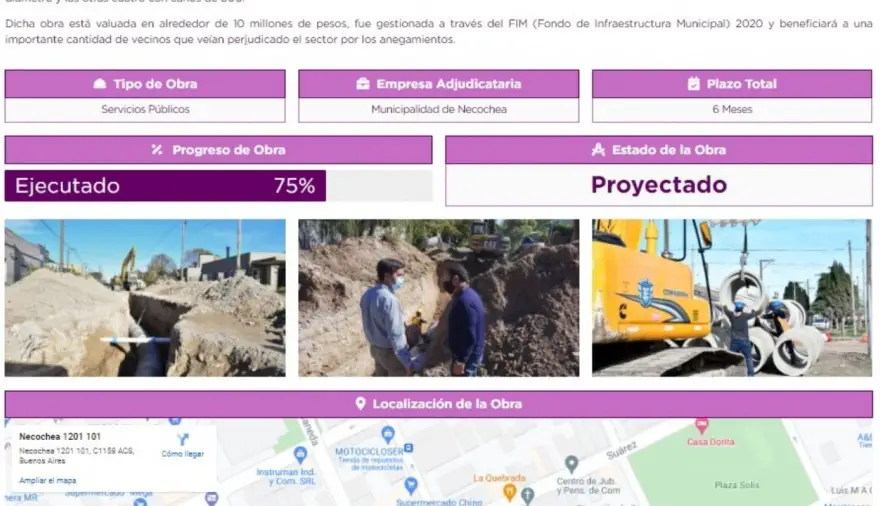Viewport: 880px width, 506px height.
Task: Click the location pin icon beside Localización de la Obra
Action: click(x=360, y=404)
